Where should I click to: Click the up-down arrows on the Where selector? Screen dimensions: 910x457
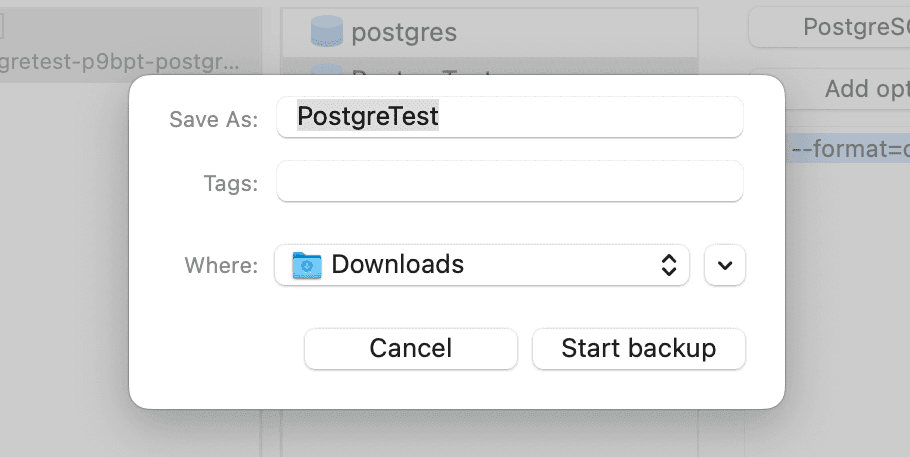670,265
